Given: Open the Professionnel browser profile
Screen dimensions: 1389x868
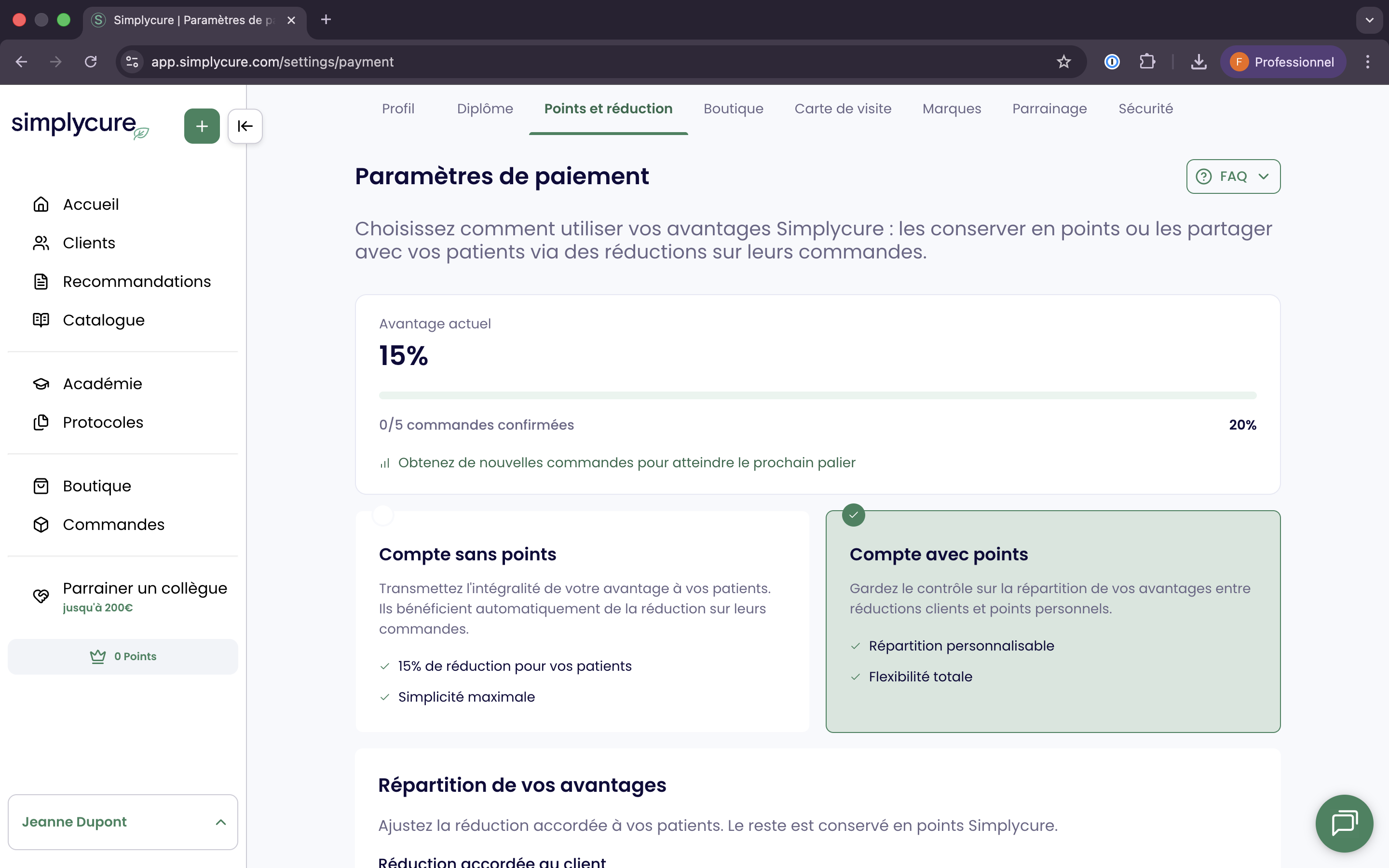Looking at the screenshot, I should click(1282, 62).
